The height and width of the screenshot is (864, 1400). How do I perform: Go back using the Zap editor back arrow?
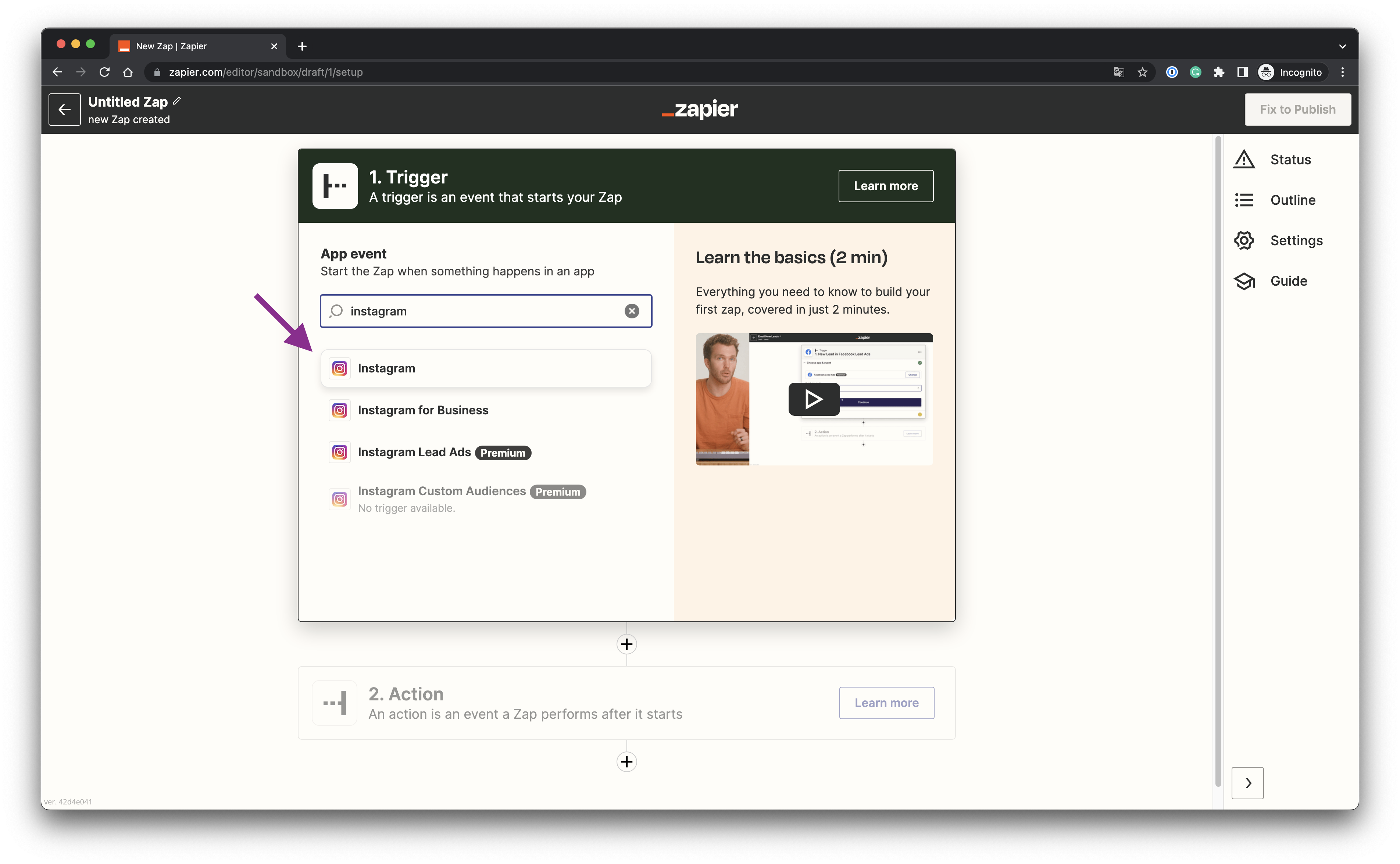tap(65, 109)
